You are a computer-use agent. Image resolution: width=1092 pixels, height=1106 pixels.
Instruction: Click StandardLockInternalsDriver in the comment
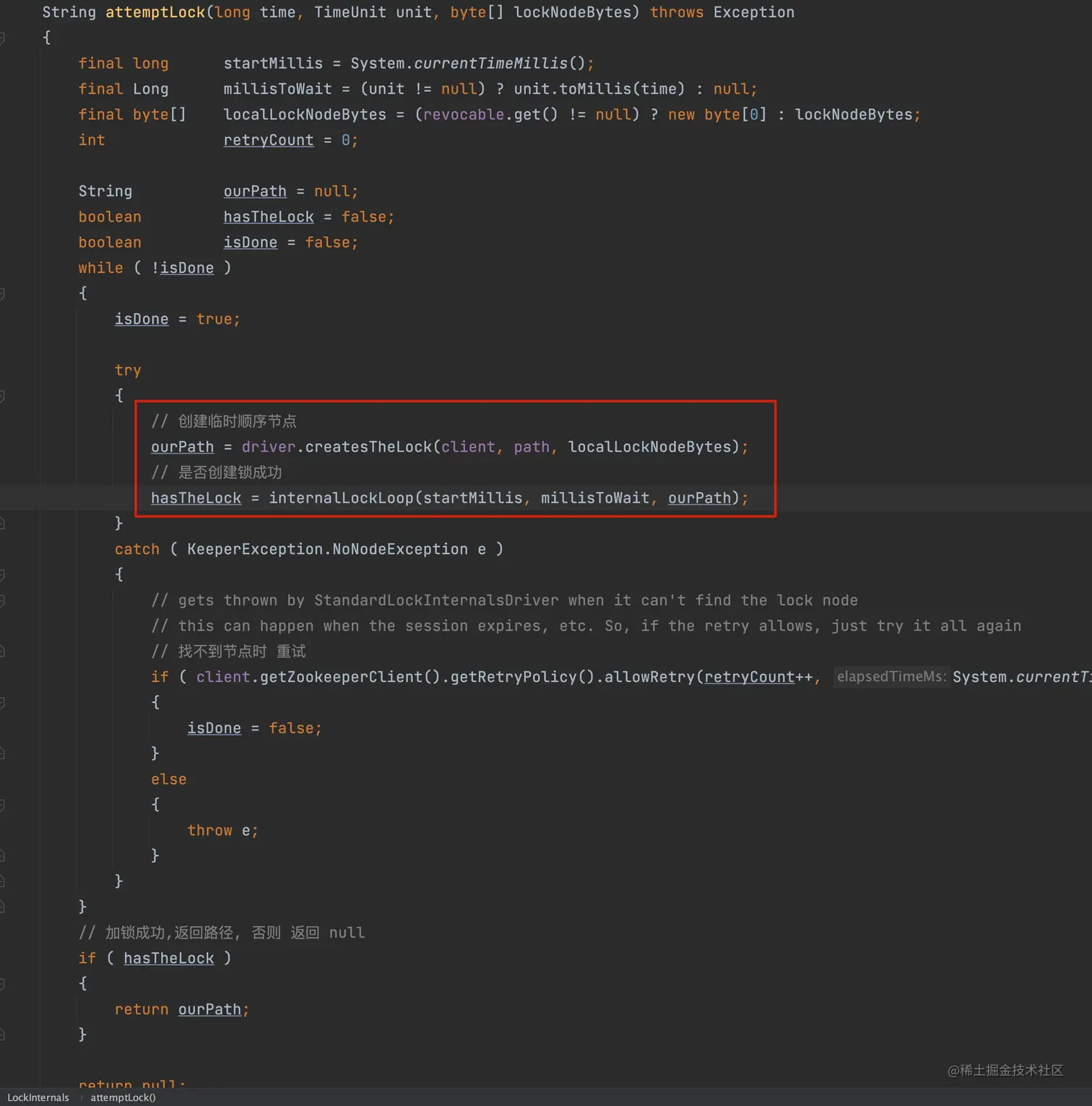click(x=436, y=600)
